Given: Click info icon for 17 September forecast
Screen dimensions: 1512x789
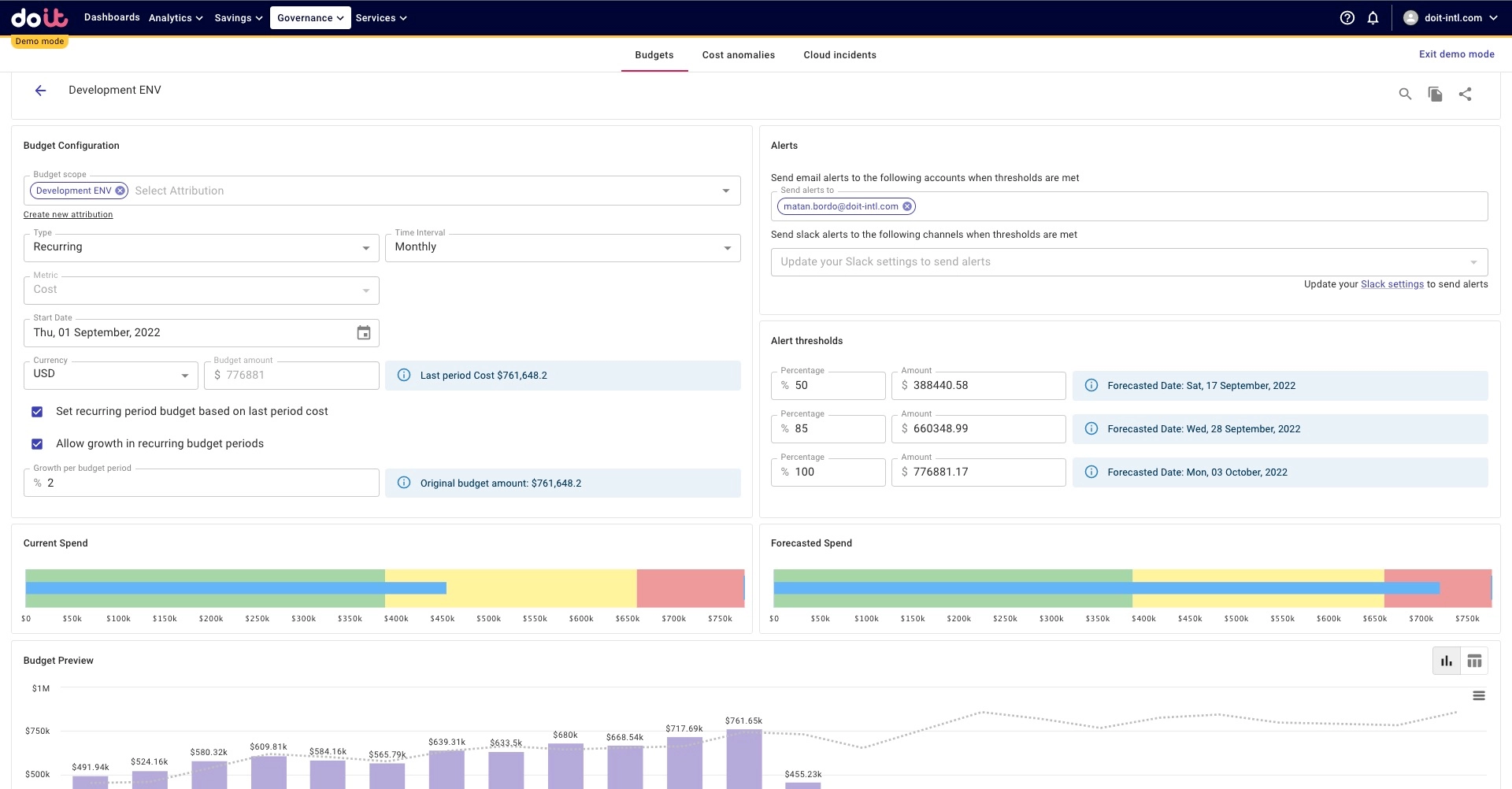Looking at the screenshot, I should click(1091, 385).
